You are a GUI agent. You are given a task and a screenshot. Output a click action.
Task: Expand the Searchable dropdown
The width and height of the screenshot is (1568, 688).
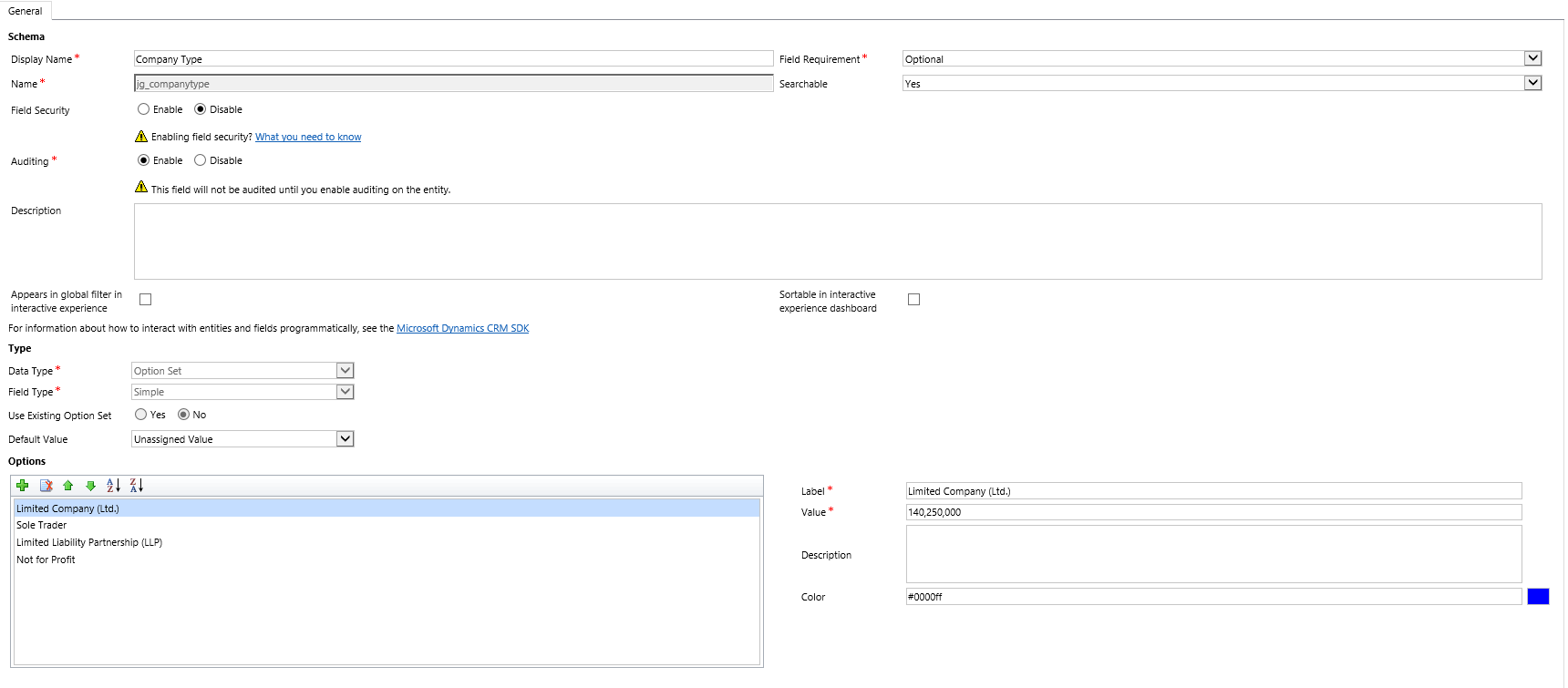tap(1532, 83)
